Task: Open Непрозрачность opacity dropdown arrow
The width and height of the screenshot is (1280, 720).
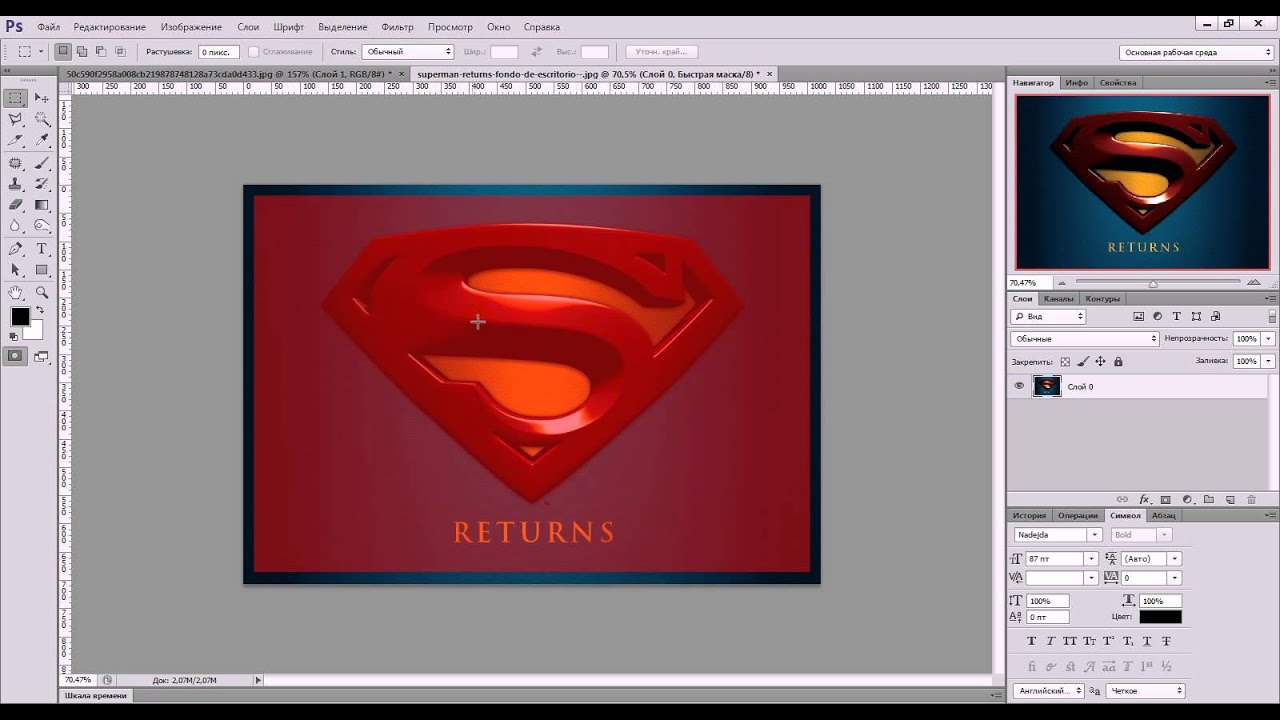Action: (1268, 339)
